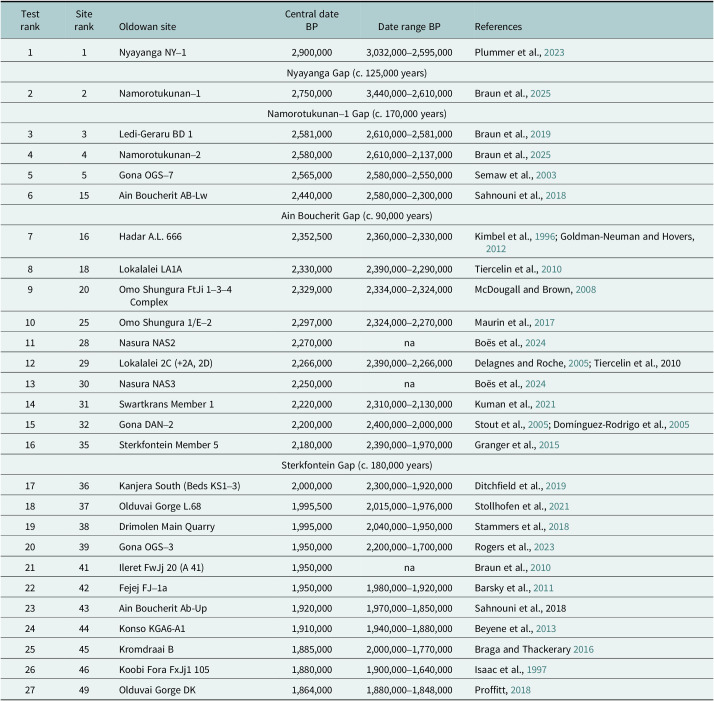This screenshot has height=701, width=714.
Task: Open the 2025 link in the Namorotukunan–1 row
Action: (541, 93)
